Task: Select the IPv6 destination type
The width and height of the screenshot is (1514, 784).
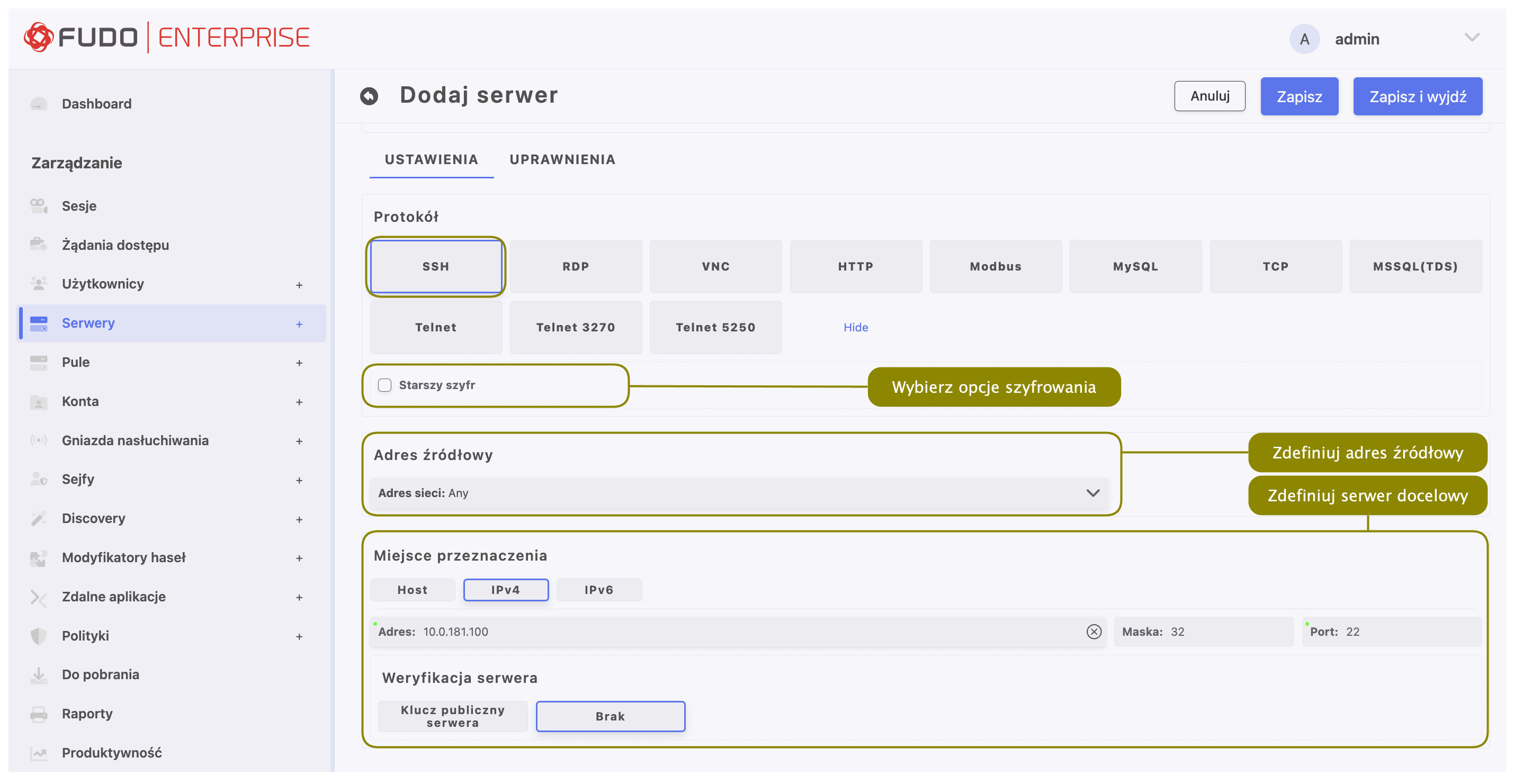Action: [598, 590]
